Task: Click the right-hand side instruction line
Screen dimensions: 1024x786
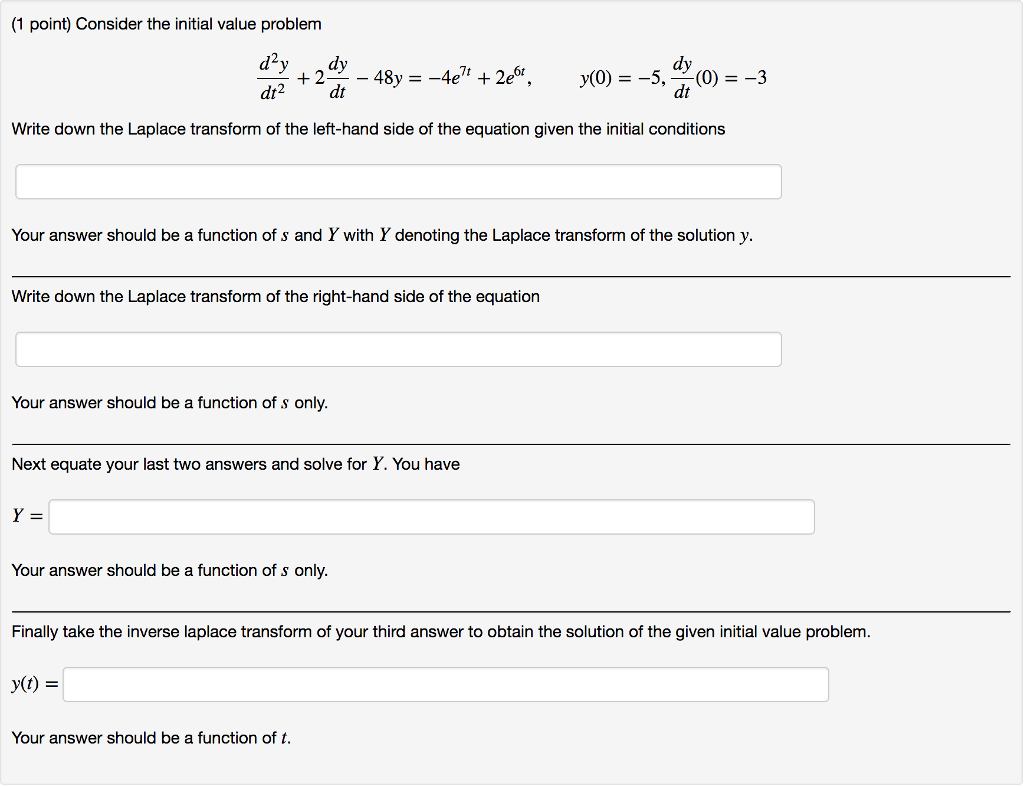Action: point(275,296)
